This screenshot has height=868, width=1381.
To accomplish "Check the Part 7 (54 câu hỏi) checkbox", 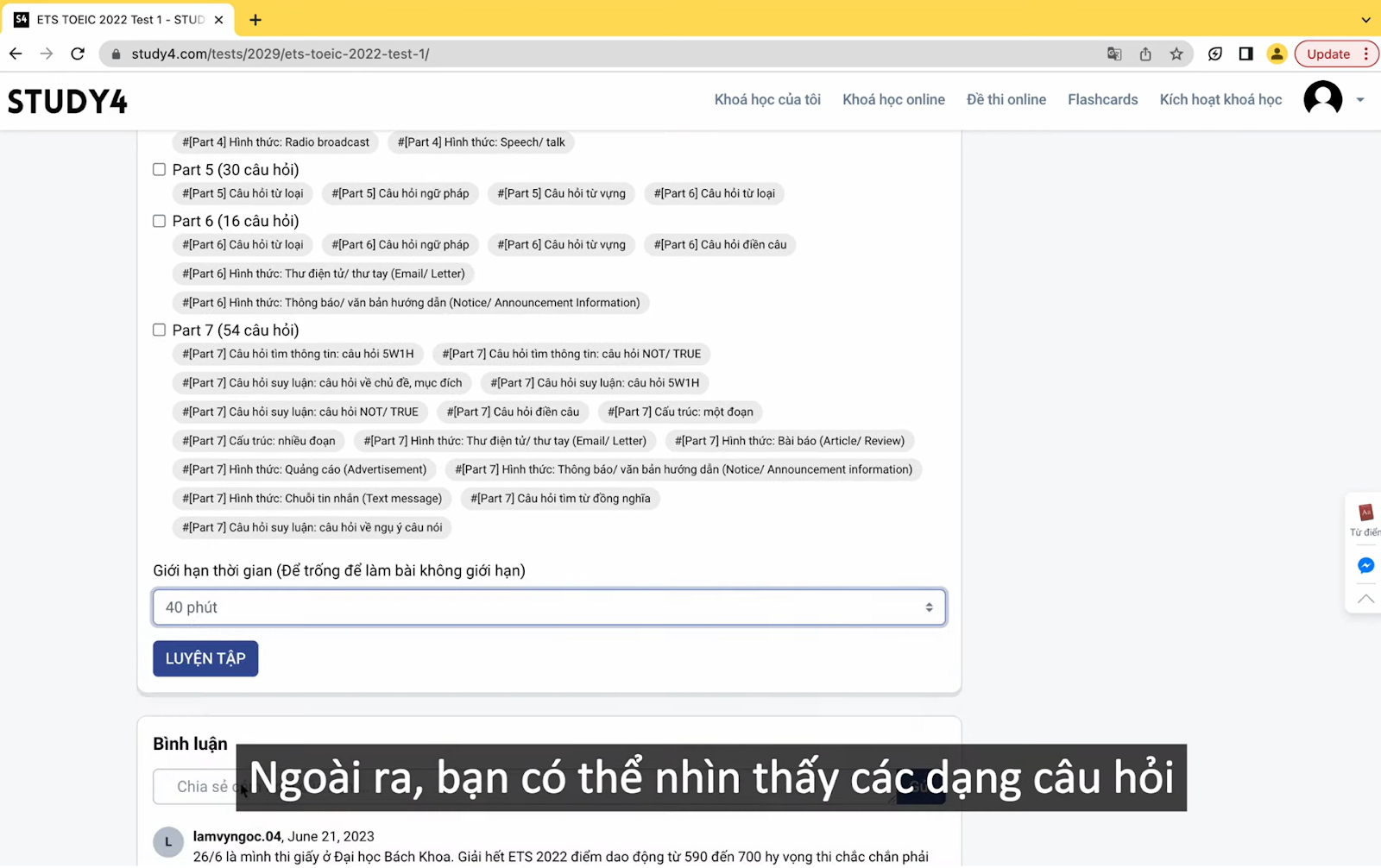I will [159, 330].
